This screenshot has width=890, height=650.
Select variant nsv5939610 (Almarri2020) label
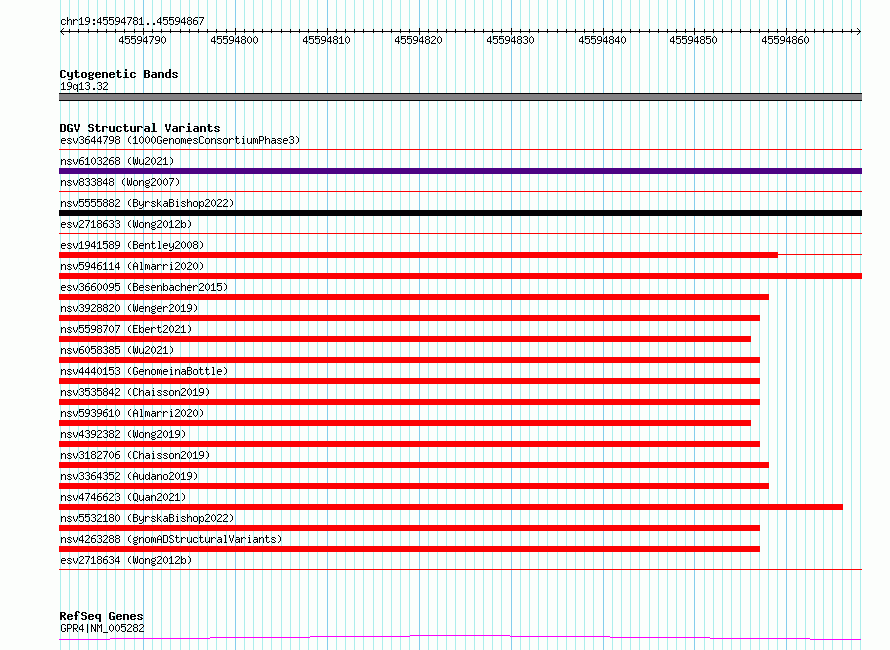(132, 413)
